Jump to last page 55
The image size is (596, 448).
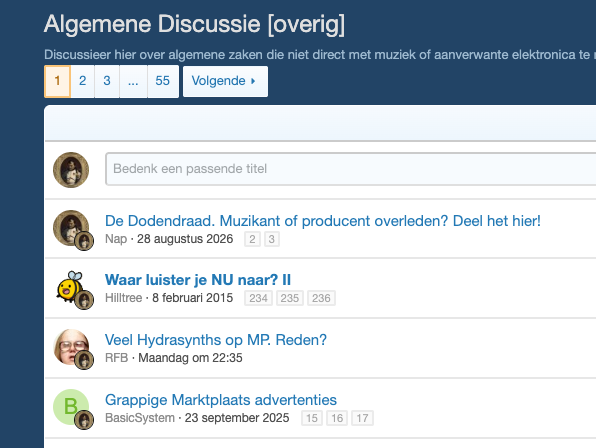point(163,81)
